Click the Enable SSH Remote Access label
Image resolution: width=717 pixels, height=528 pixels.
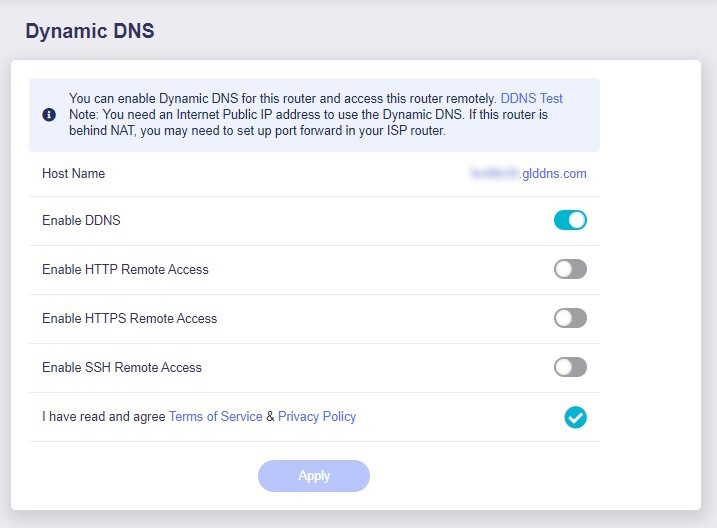[122, 368]
